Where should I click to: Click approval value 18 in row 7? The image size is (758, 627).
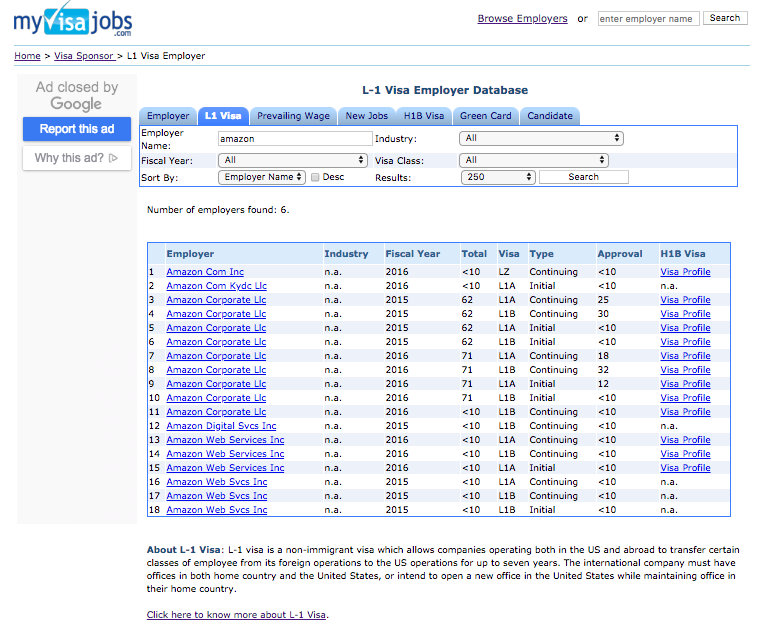pyautogui.click(x=603, y=356)
